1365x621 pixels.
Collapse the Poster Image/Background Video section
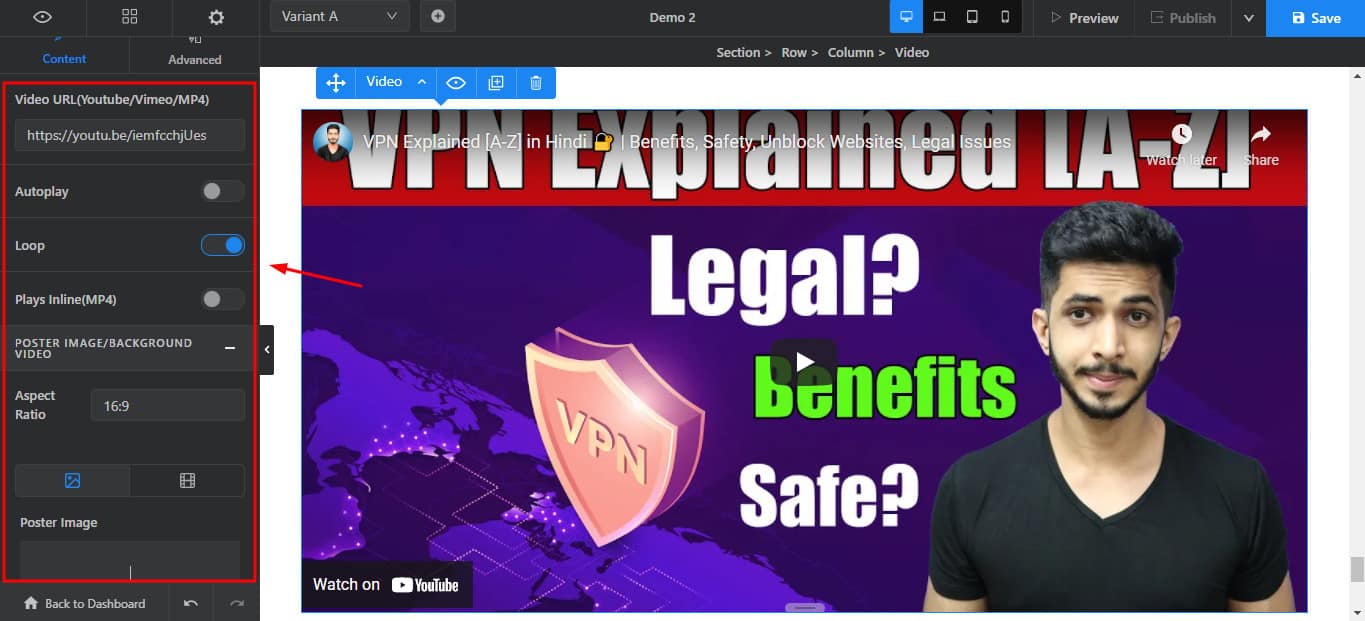coord(230,348)
